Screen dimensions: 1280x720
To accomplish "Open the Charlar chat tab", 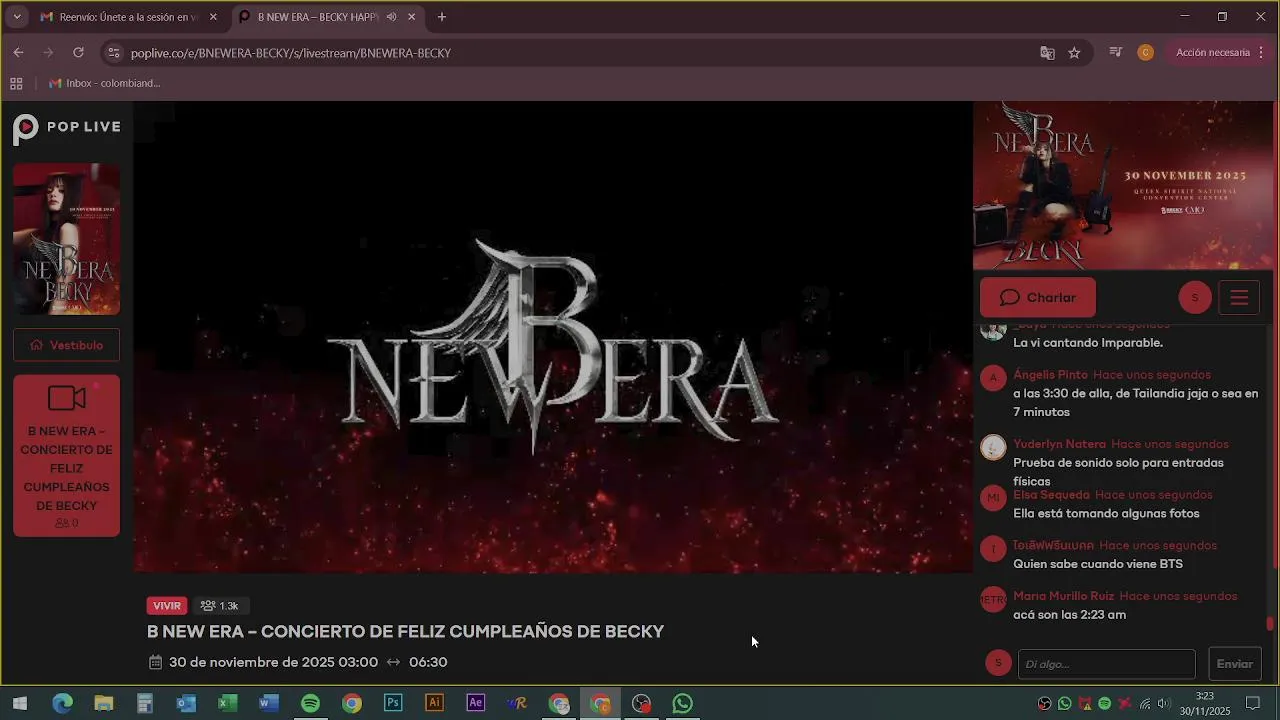I will (x=1037, y=298).
